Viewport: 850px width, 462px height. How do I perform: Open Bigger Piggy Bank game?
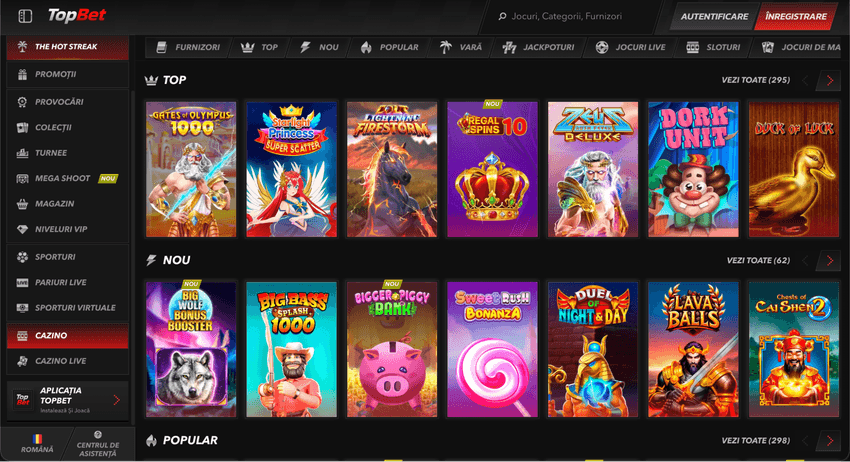(x=392, y=349)
